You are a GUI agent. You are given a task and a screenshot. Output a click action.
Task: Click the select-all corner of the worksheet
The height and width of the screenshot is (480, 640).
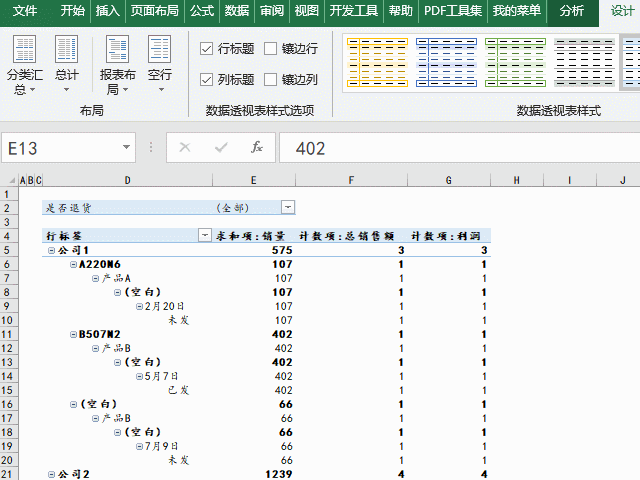[x=9, y=180]
